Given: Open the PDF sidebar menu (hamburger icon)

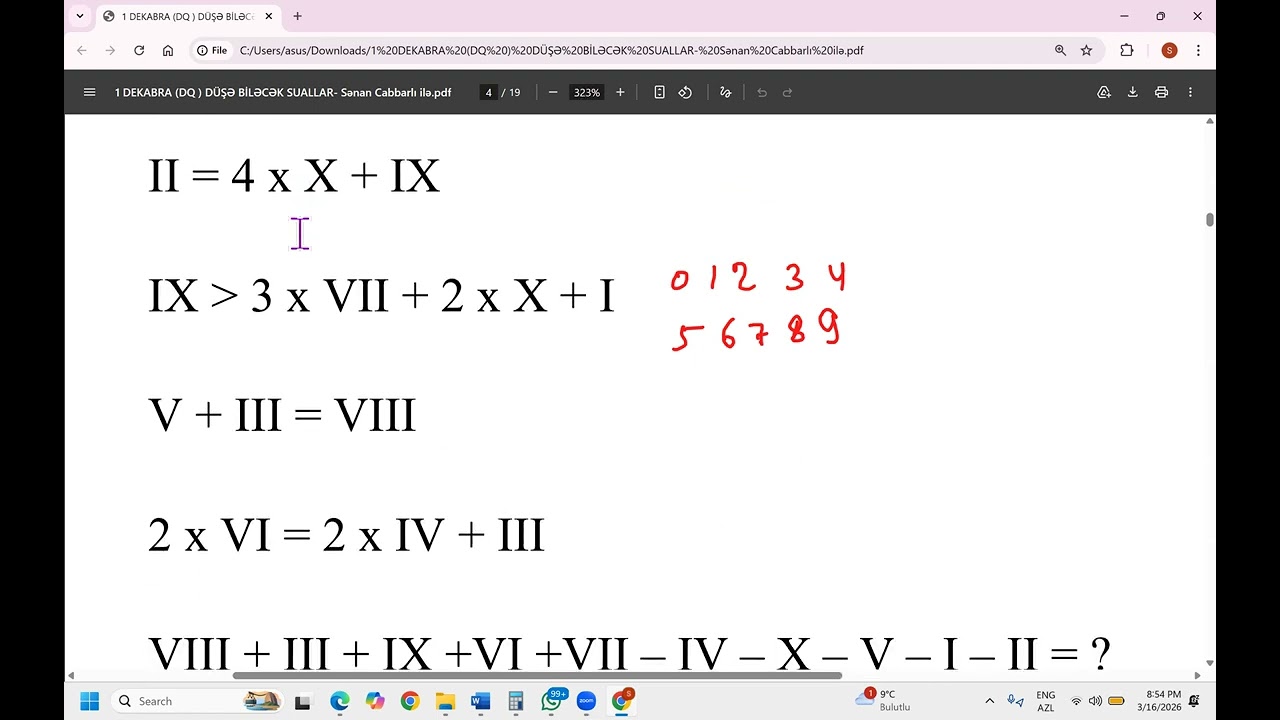Looking at the screenshot, I should (x=89, y=92).
